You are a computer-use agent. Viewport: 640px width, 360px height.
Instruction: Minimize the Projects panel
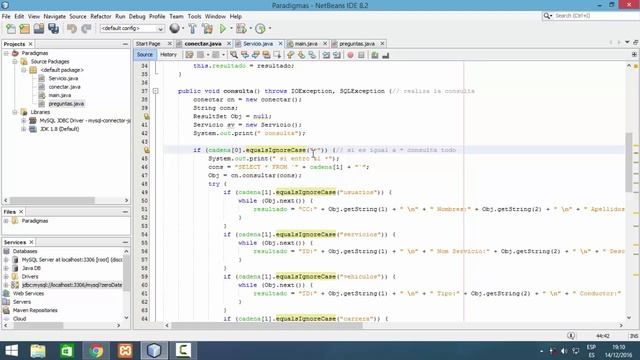click(x=125, y=44)
